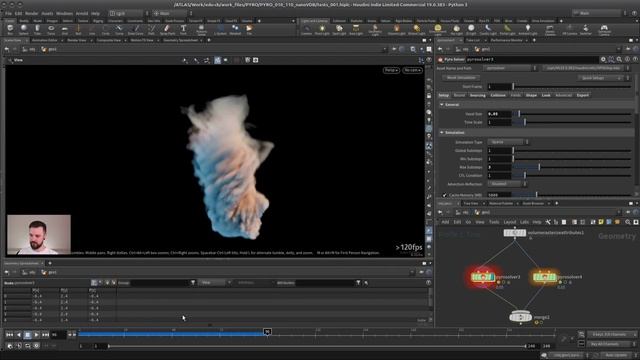The width and height of the screenshot is (640, 360).
Task: Select the Sphere shelf tool
Action: (x=24, y=29)
